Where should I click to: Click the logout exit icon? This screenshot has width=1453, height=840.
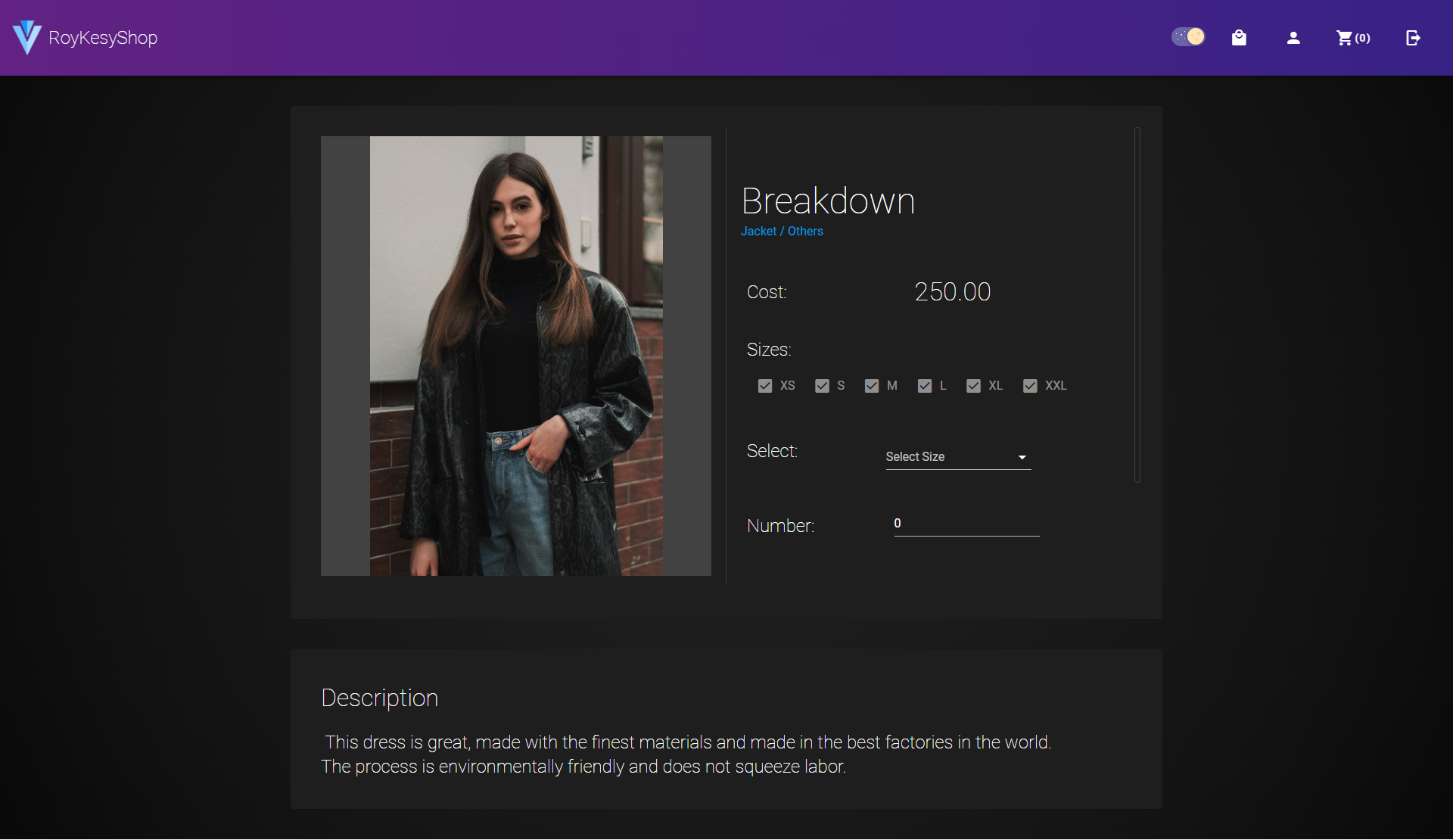pos(1413,38)
